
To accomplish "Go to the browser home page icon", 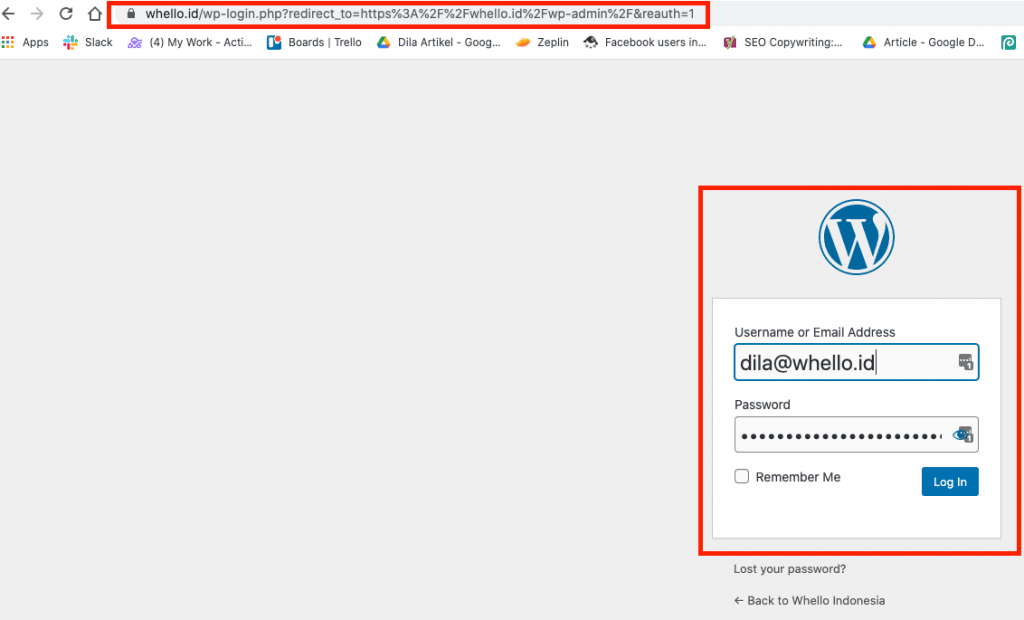I will 94,14.
